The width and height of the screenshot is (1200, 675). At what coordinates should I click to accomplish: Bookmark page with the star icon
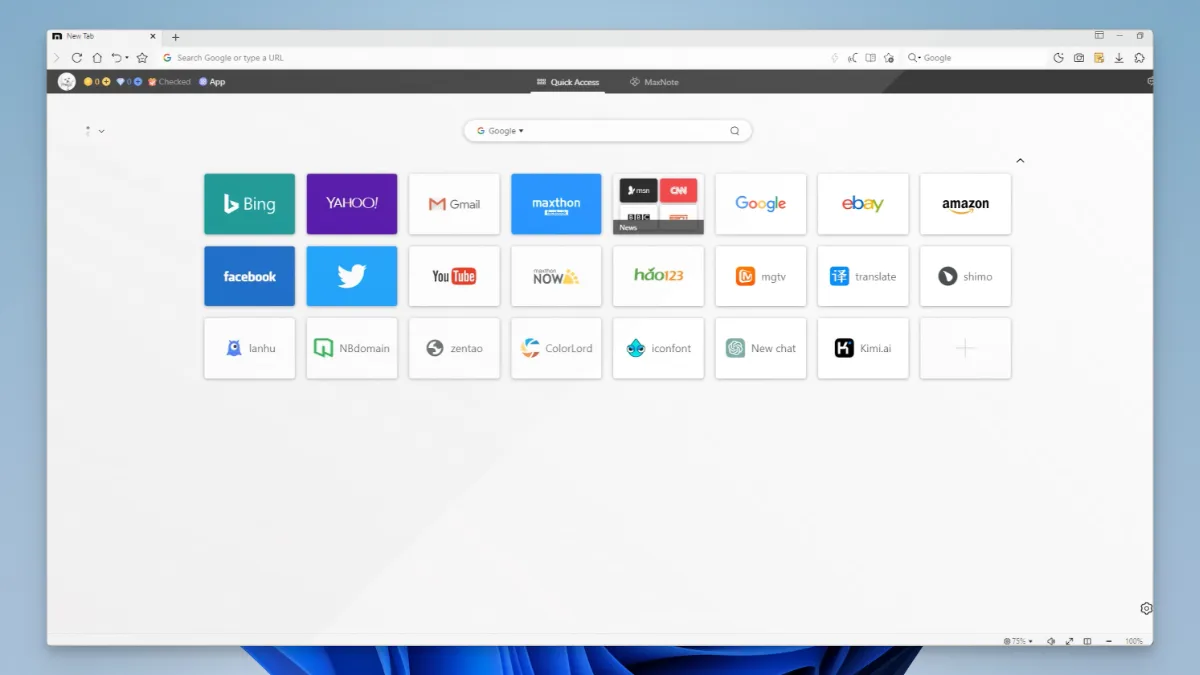(142, 58)
